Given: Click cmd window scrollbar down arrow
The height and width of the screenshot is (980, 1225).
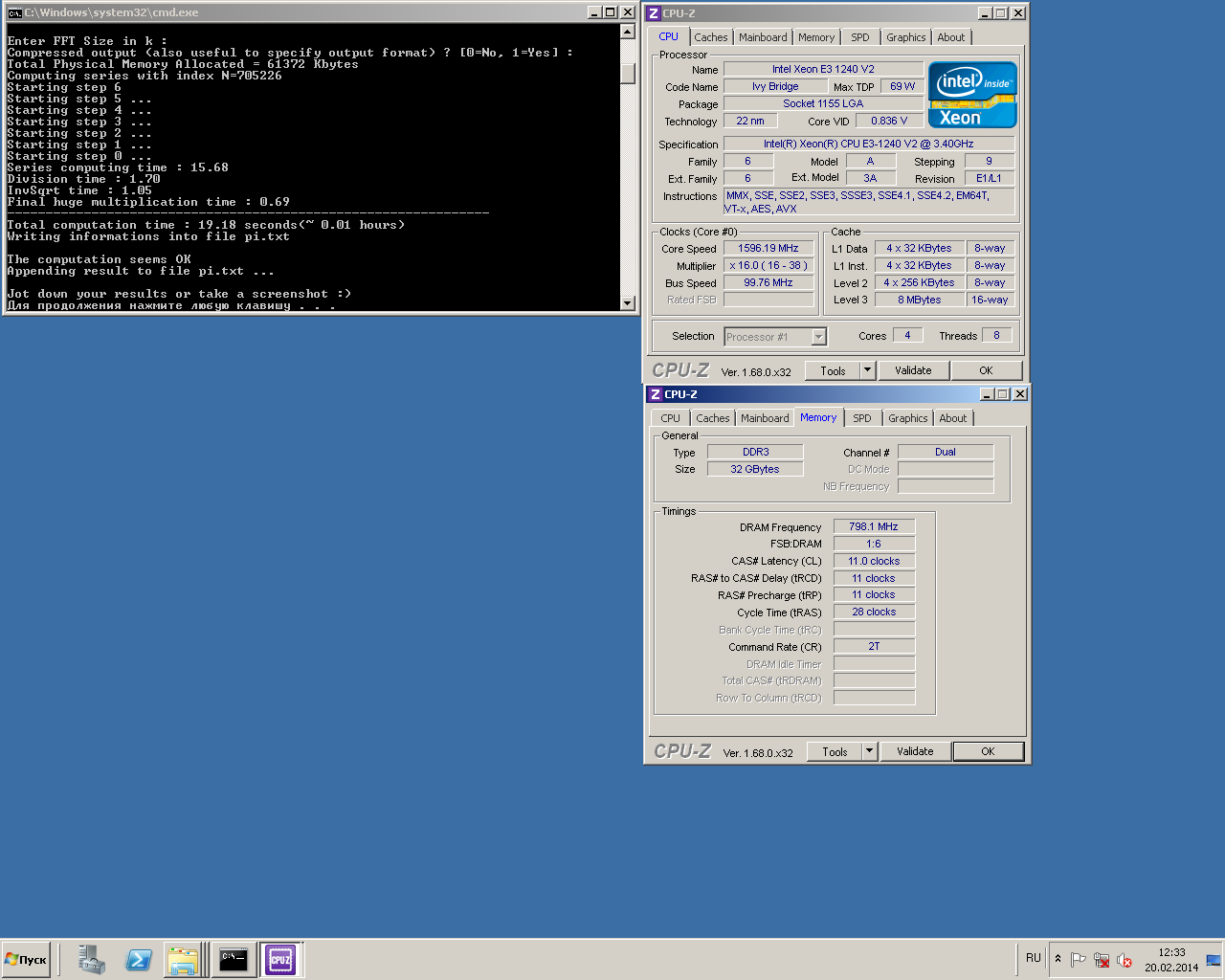Looking at the screenshot, I should tap(628, 302).
